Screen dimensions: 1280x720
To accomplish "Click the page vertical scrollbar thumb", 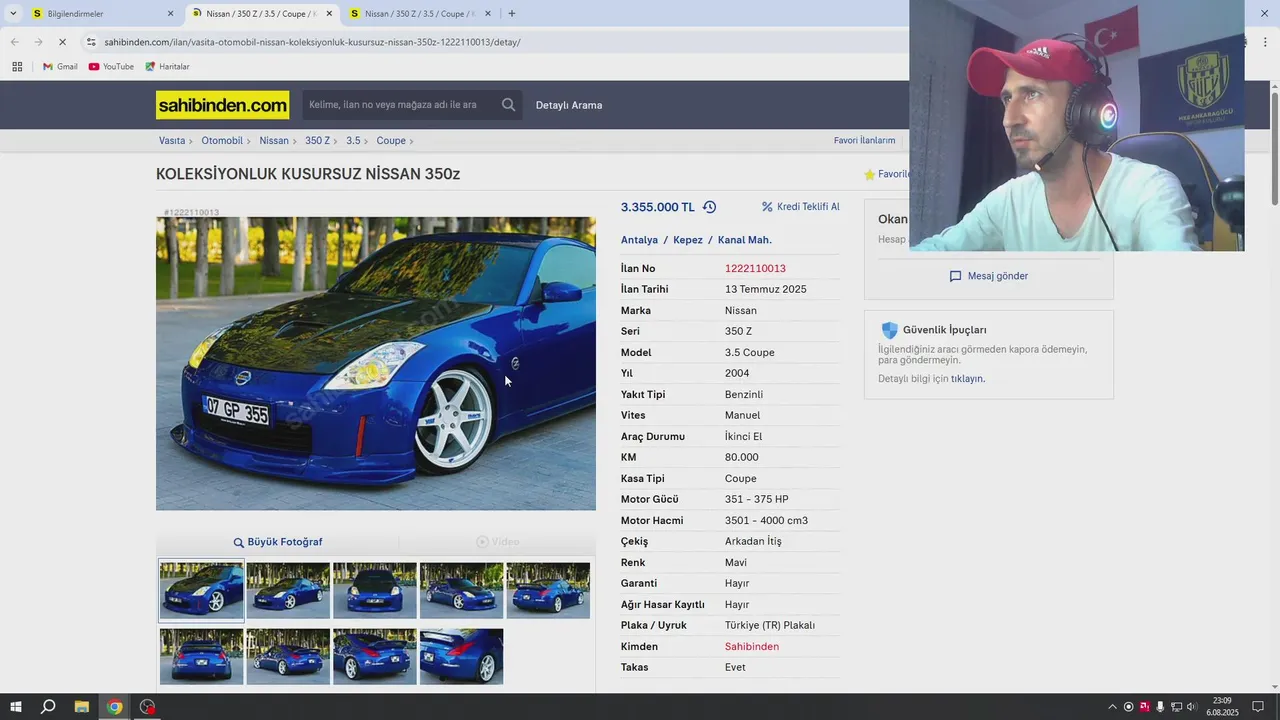I will [x=1274, y=148].
